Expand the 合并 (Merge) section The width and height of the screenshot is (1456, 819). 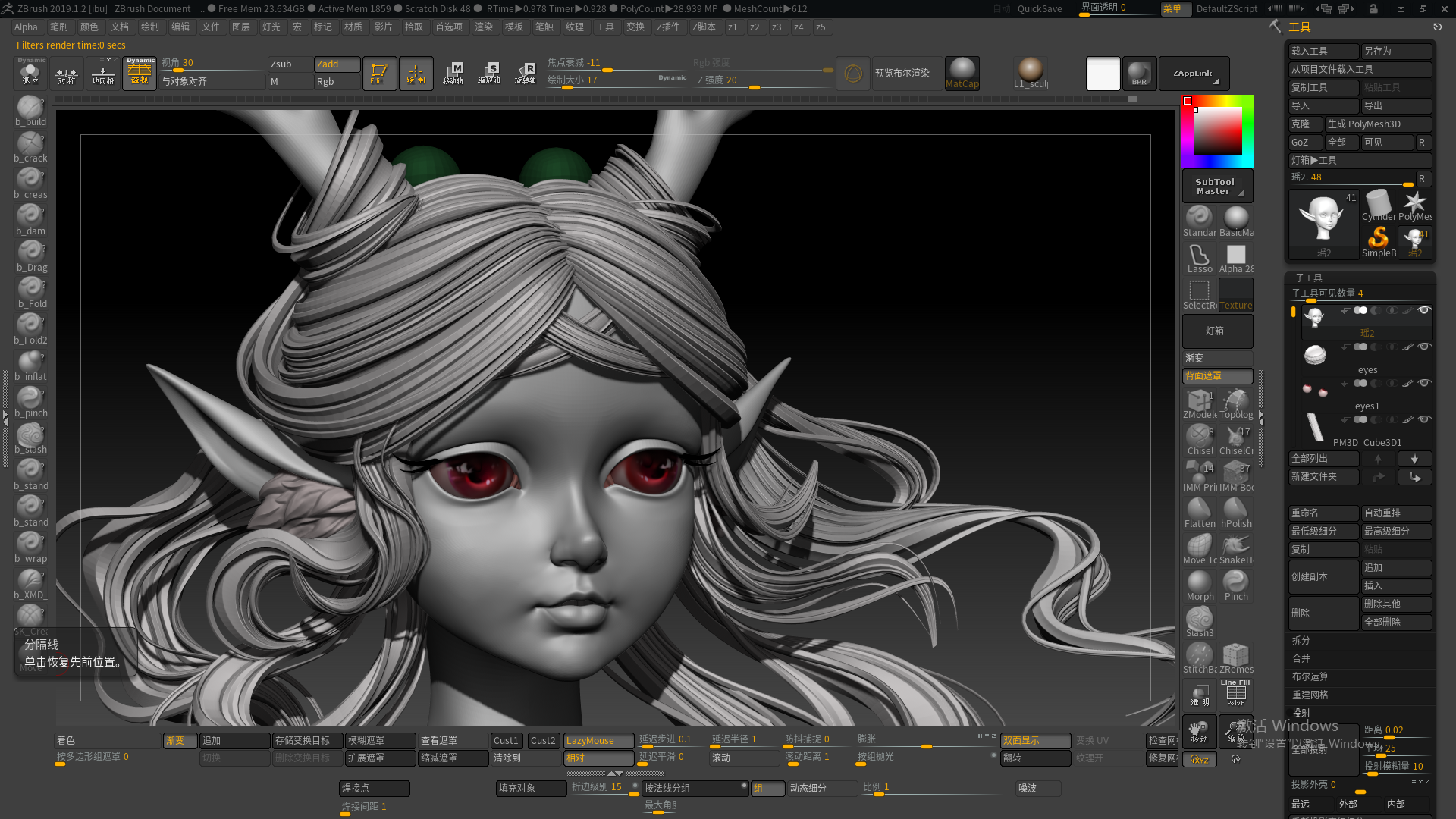pyautogui.click(x=1301, y=658)
